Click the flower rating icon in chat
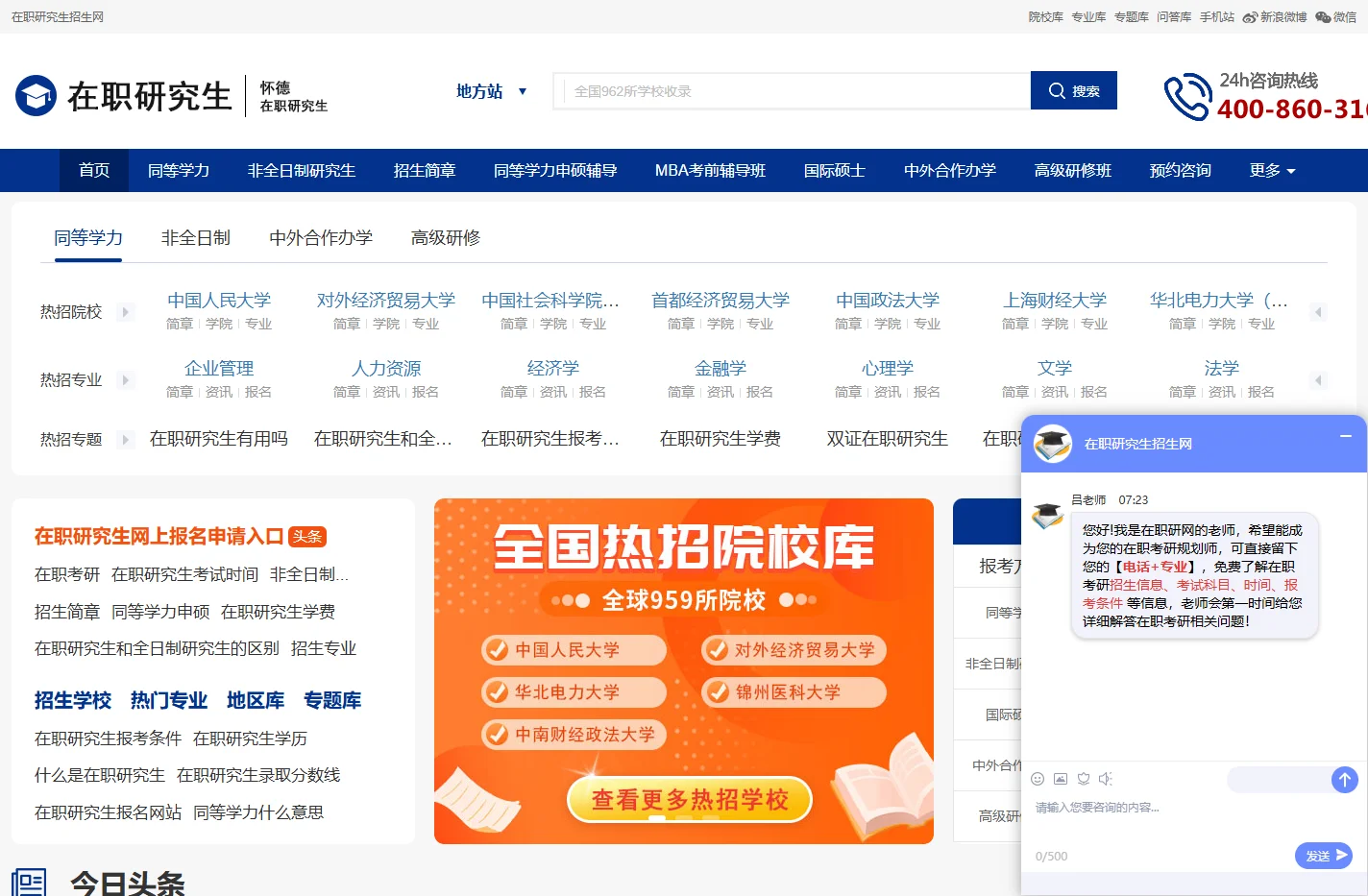 pos(1084,779)
